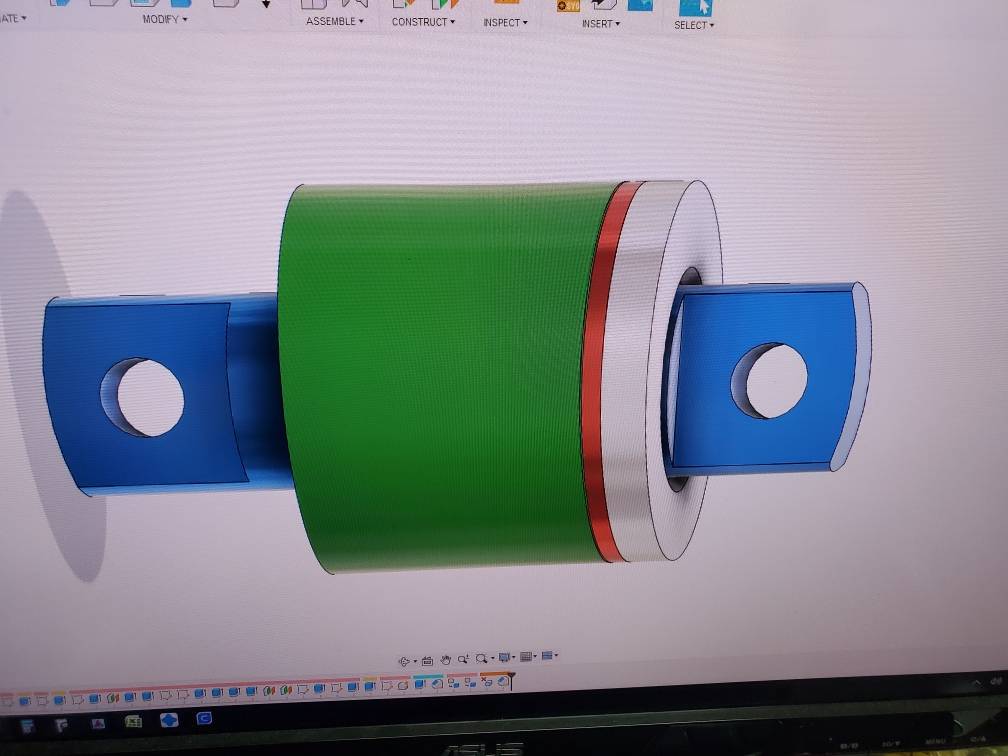Open the INSERT dropdown menu
Image resolution: width=1008 pixels, height=756 pixels.
(600, 24)
